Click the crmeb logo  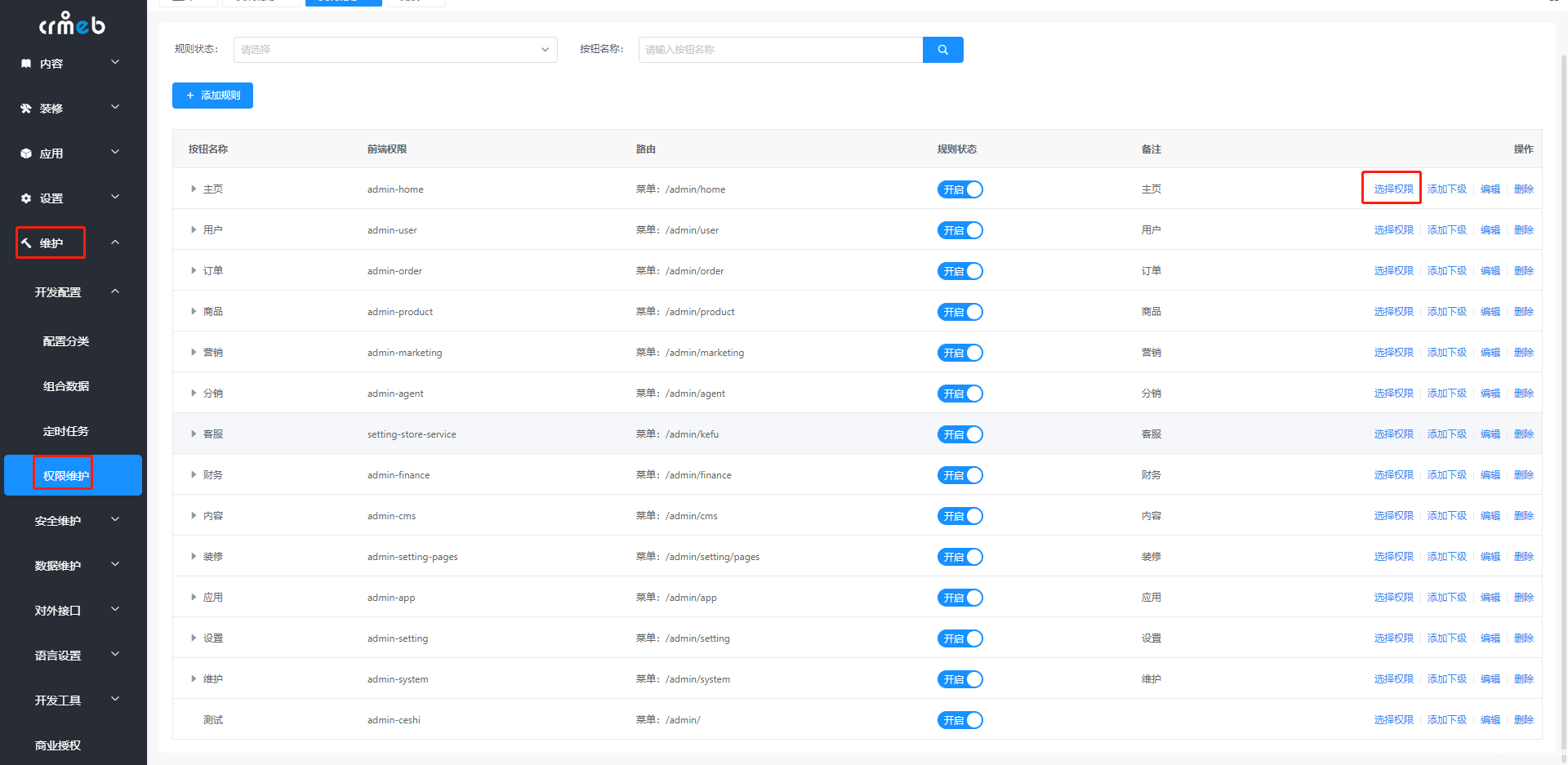click(72, 24)
